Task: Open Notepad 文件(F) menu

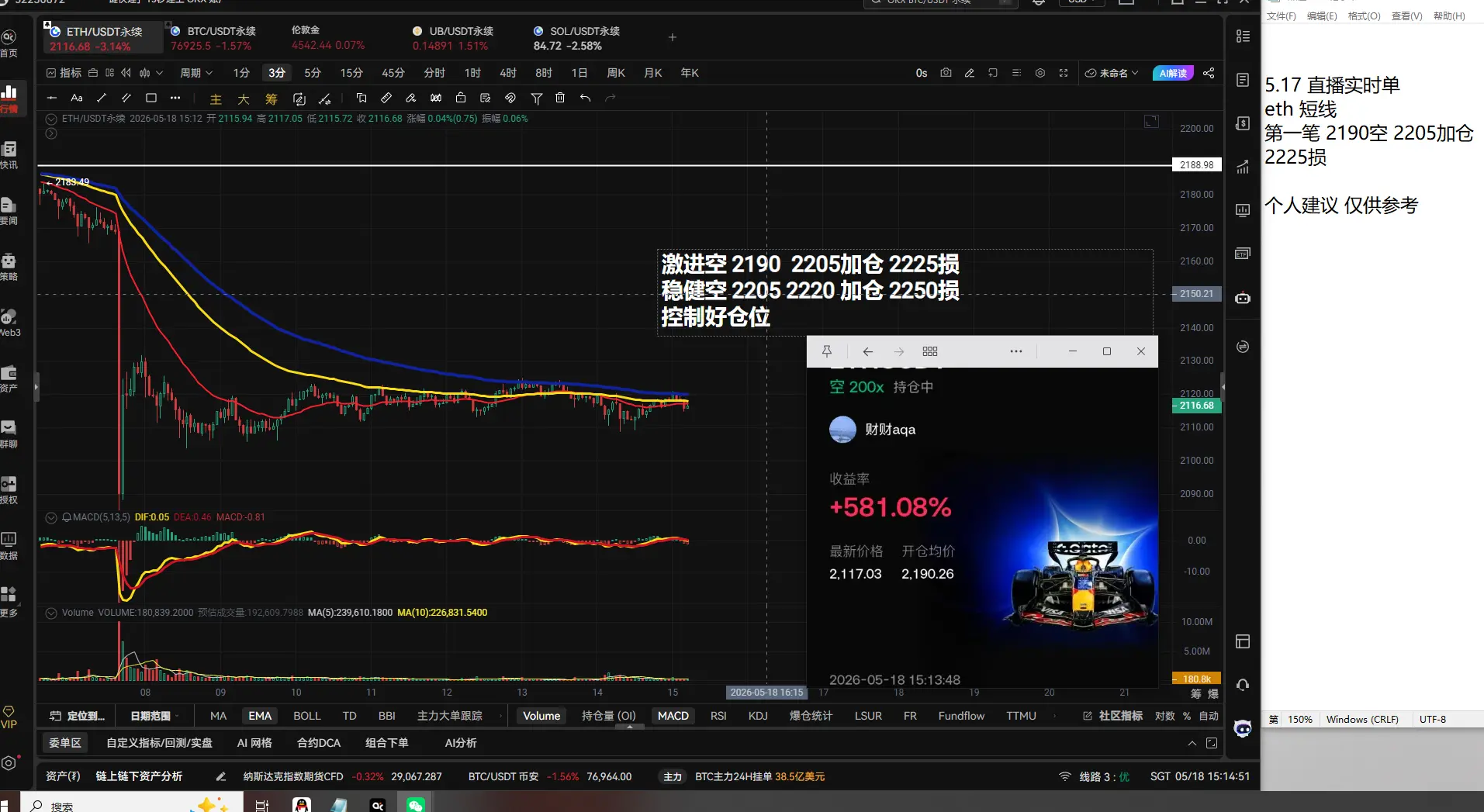Action: (x=1281, y=16)
